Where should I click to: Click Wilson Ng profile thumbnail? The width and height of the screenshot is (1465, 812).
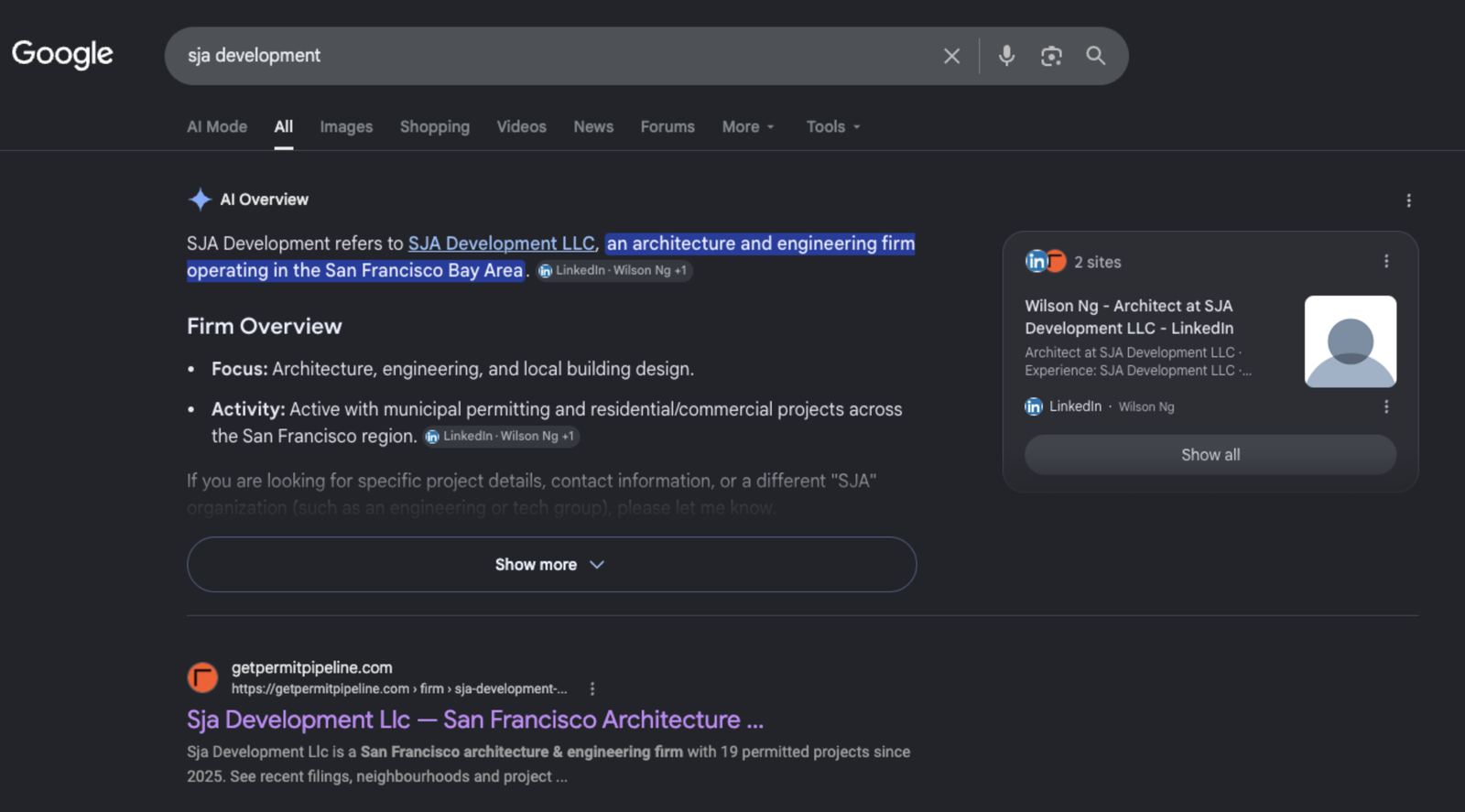click(x=1351, y=341)
